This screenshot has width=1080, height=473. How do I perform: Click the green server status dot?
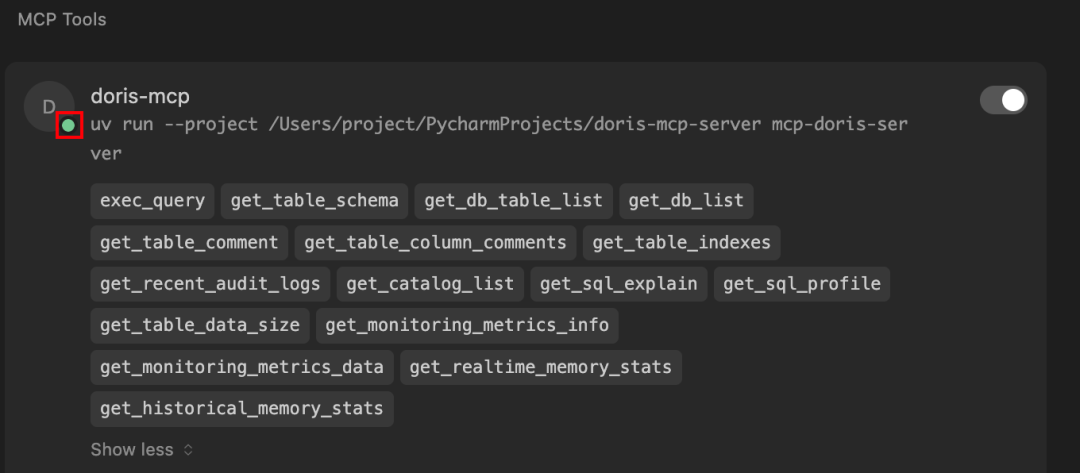[x=68, y=125]
